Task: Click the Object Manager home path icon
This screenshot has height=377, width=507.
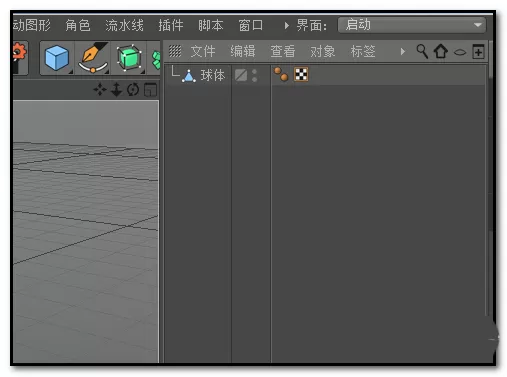Action: [441, 51]
